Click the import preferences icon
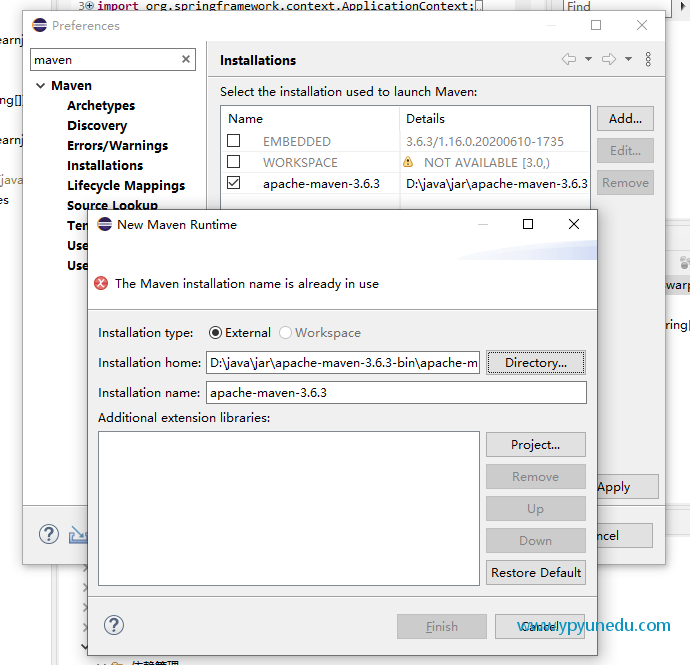This screenshot has height=665, width=690. pos(78,534)
